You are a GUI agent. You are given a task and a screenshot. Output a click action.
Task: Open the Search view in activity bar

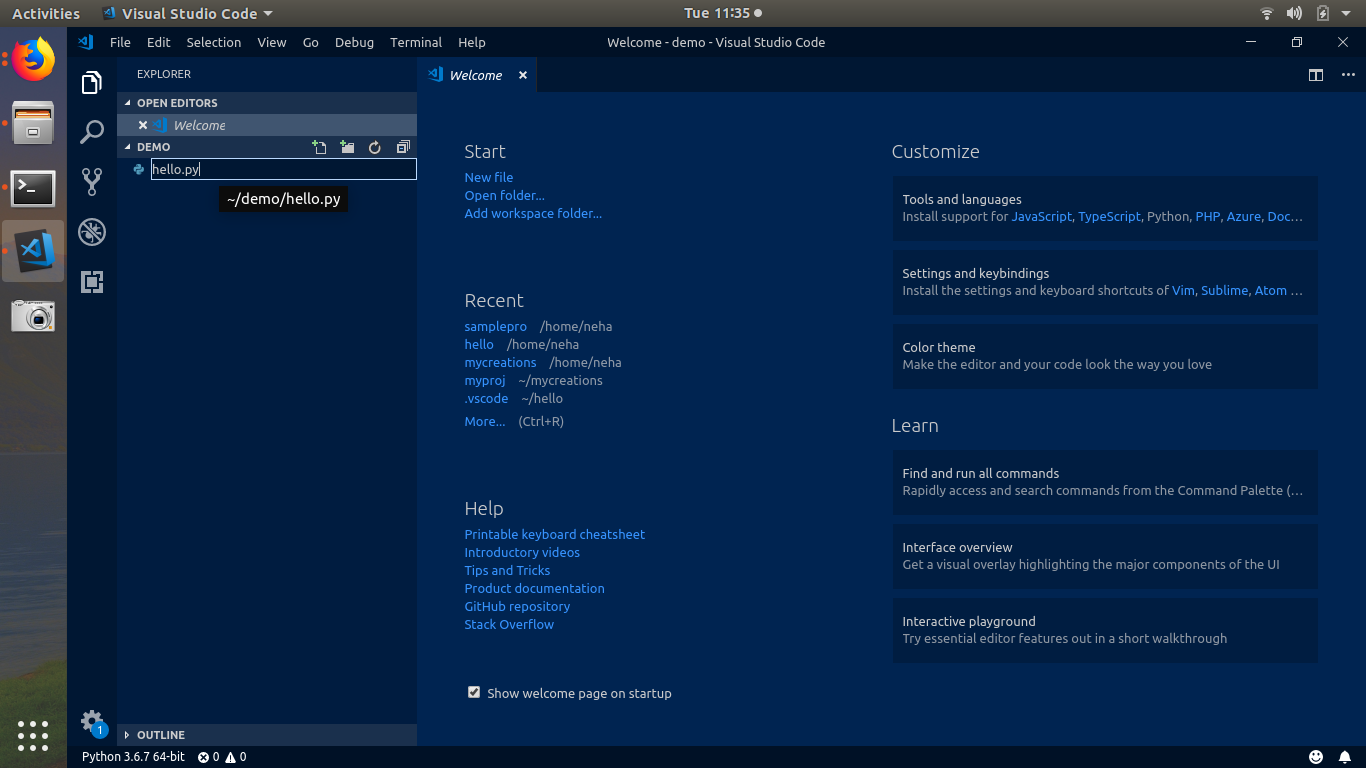92,132
